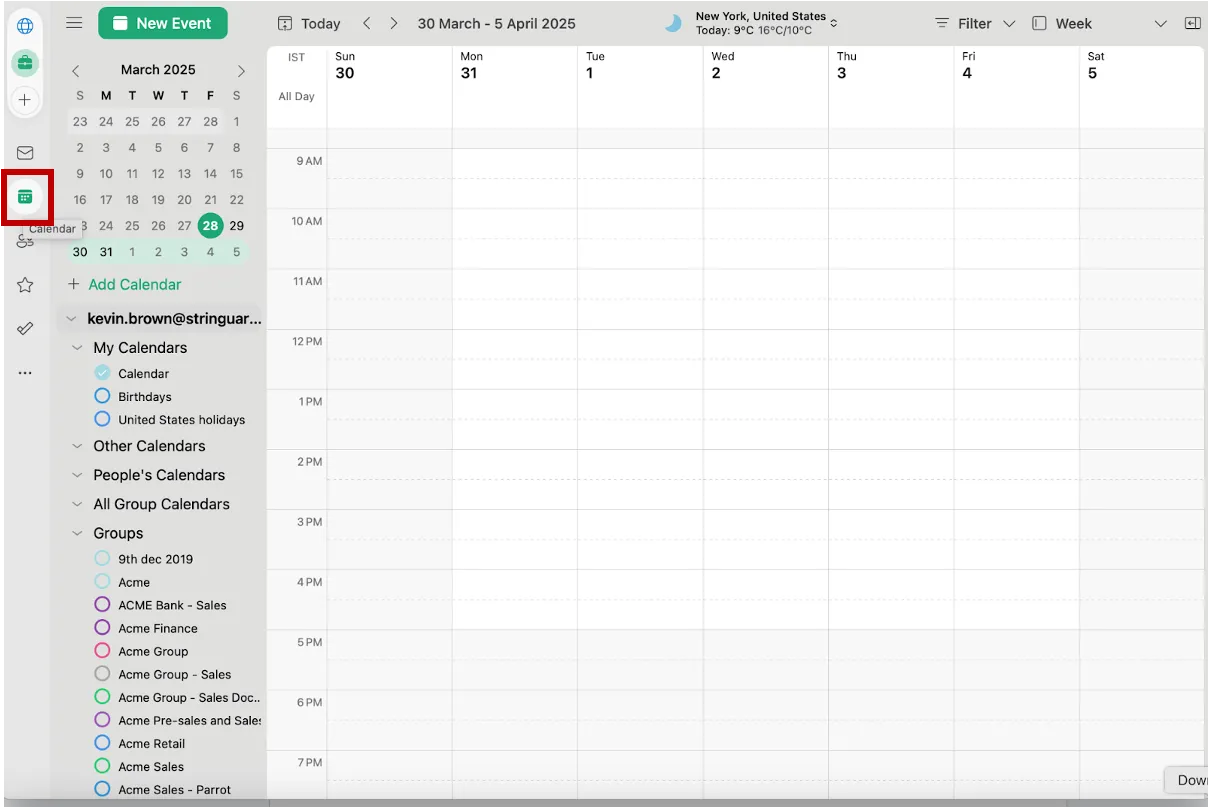Go to previous week arrow in toolbar

pyautogui.click(x=367, y=23)
